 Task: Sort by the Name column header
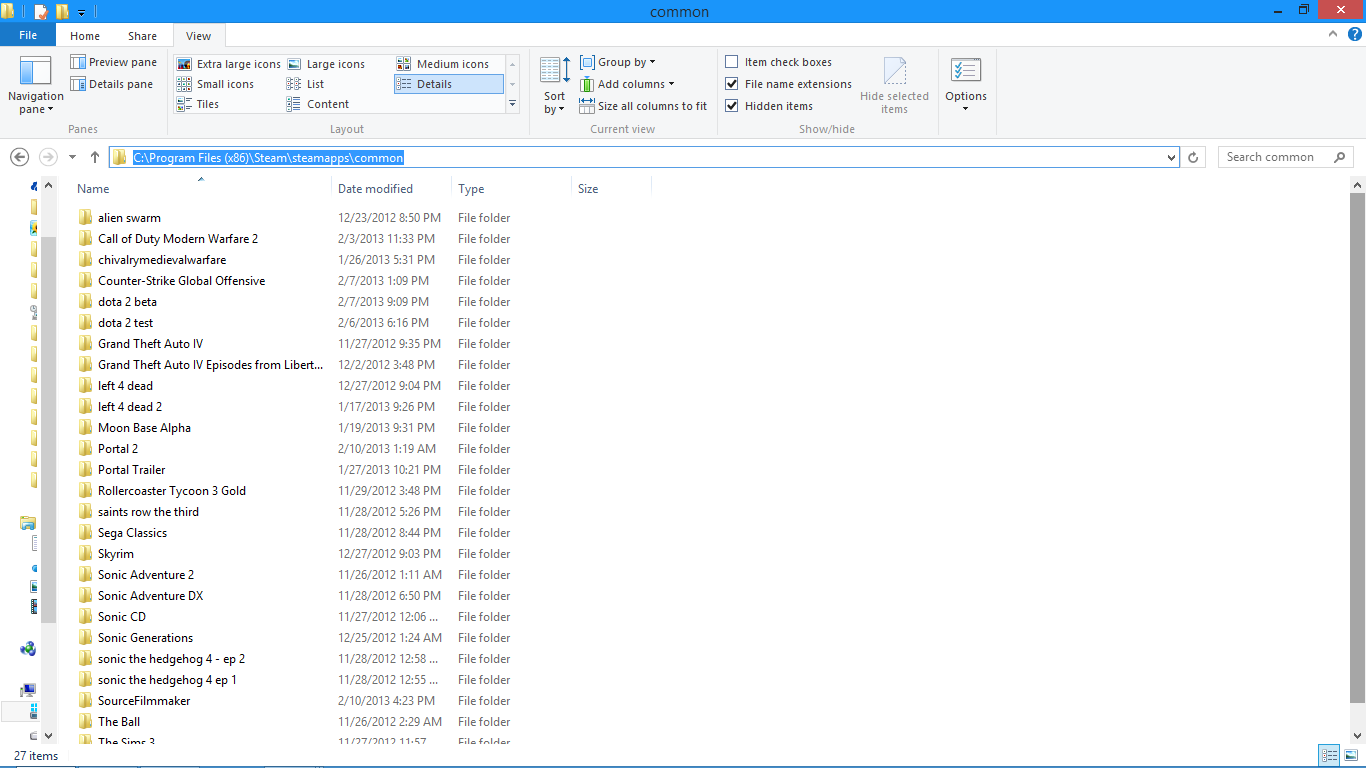click(201, 188)
